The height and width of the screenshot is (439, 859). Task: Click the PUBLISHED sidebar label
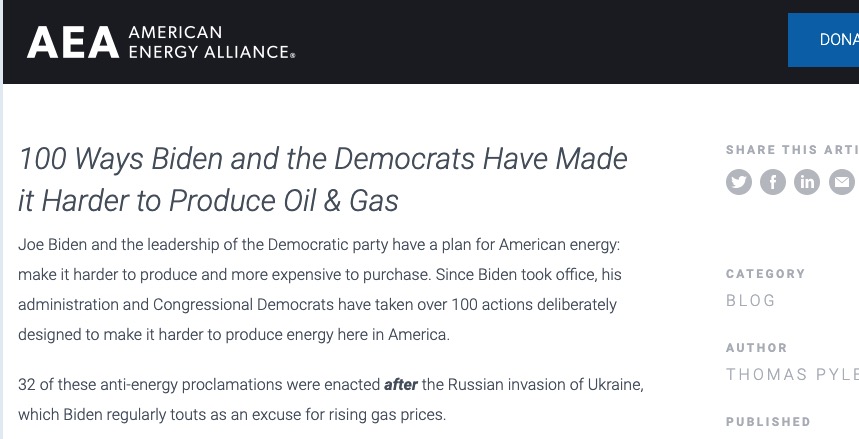pos(768,422)
